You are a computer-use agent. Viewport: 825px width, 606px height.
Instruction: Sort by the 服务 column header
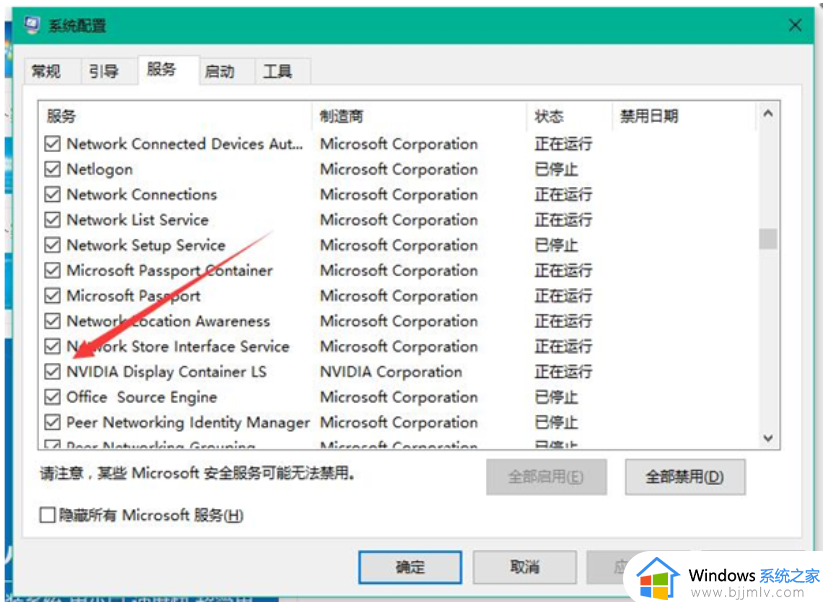pyautogui.click(x=175, y=116)
